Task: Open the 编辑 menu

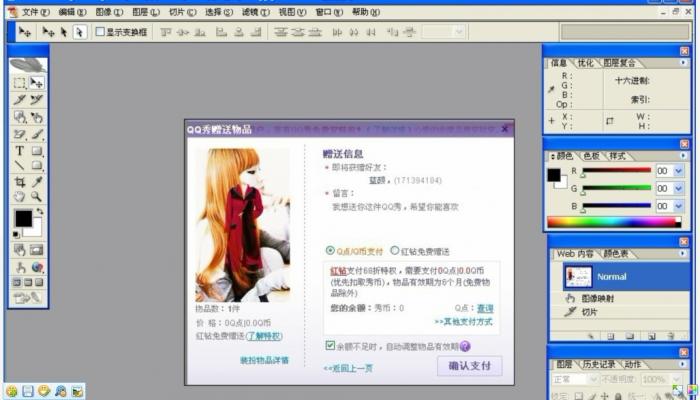Action: coord(72,12)
